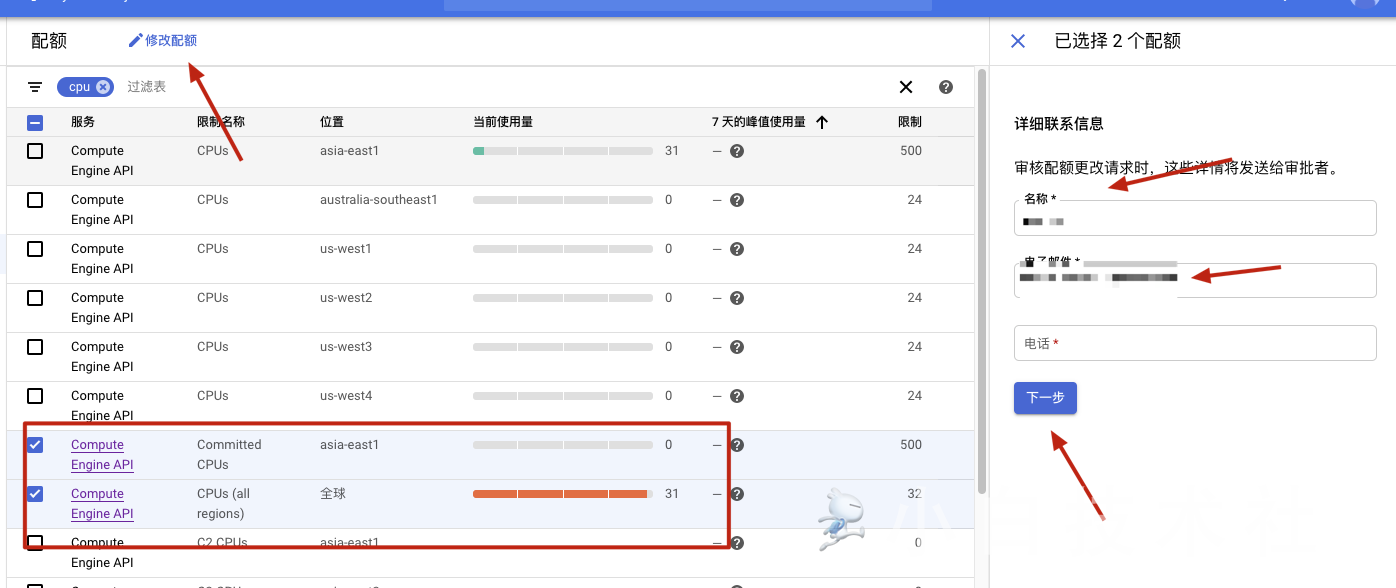Click the orange 全球 usage bar
The height and width of the screenshot is (588, 1396).
click(x=563, y=494)
